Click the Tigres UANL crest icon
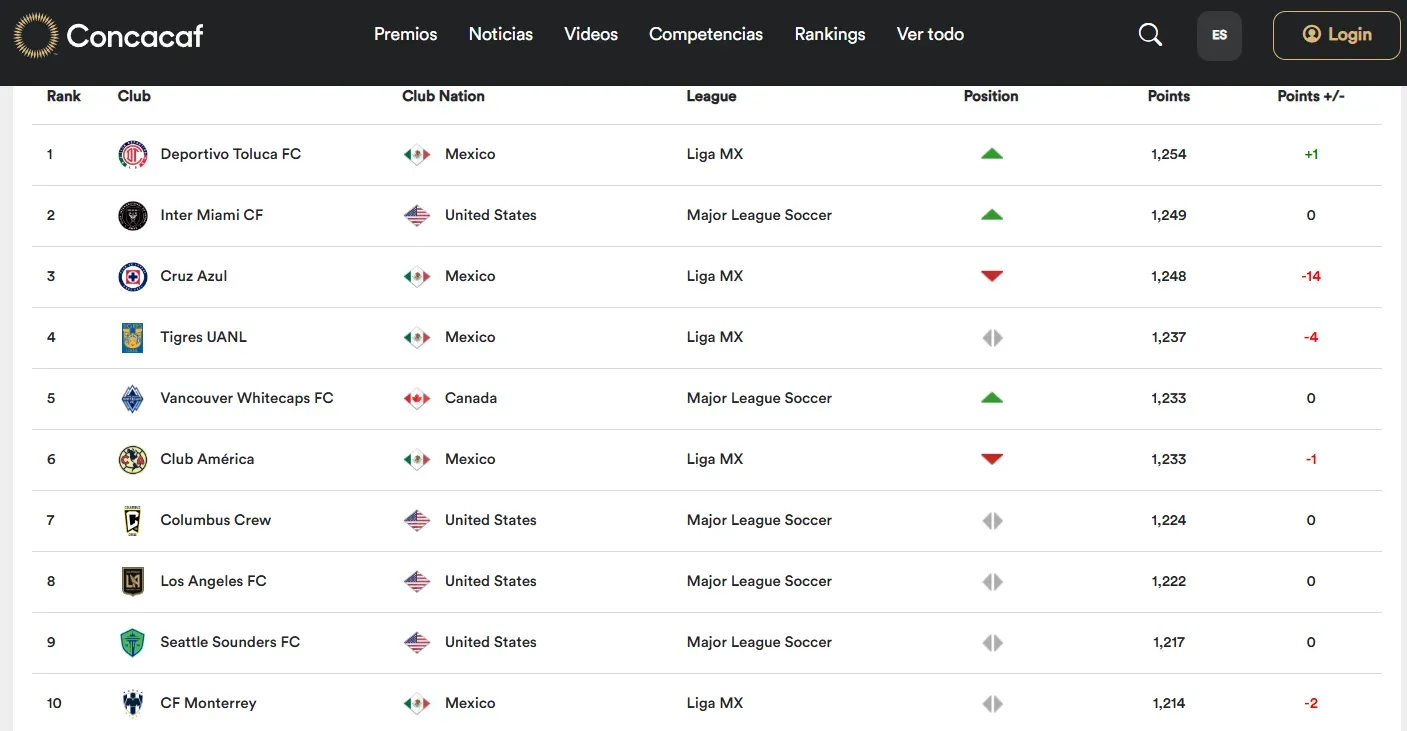Viewport: 1407px width, 731px height. (133, 338)
